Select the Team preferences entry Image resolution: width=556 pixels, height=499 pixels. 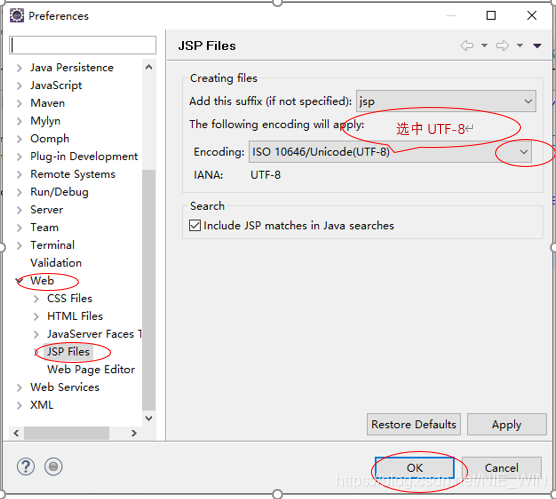tap(44, 227)
